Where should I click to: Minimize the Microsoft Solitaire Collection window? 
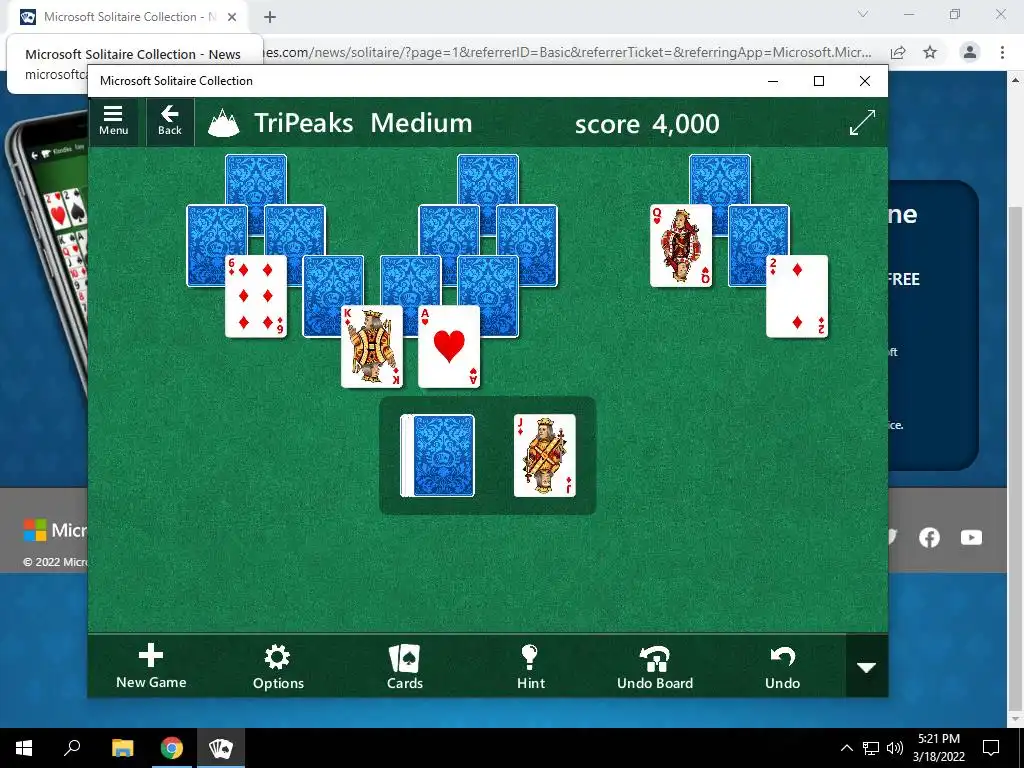coord(773,81)
